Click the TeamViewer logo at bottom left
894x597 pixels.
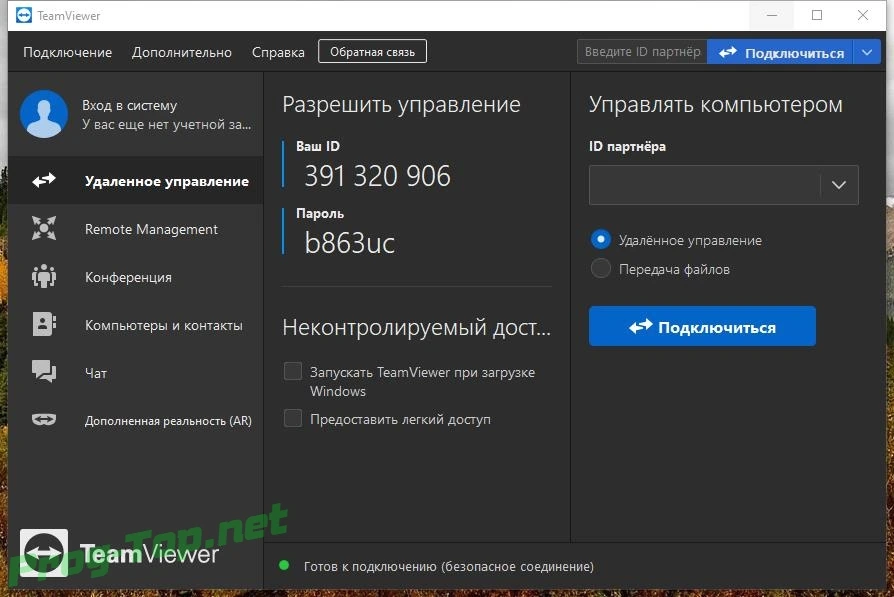coord(119,553)
